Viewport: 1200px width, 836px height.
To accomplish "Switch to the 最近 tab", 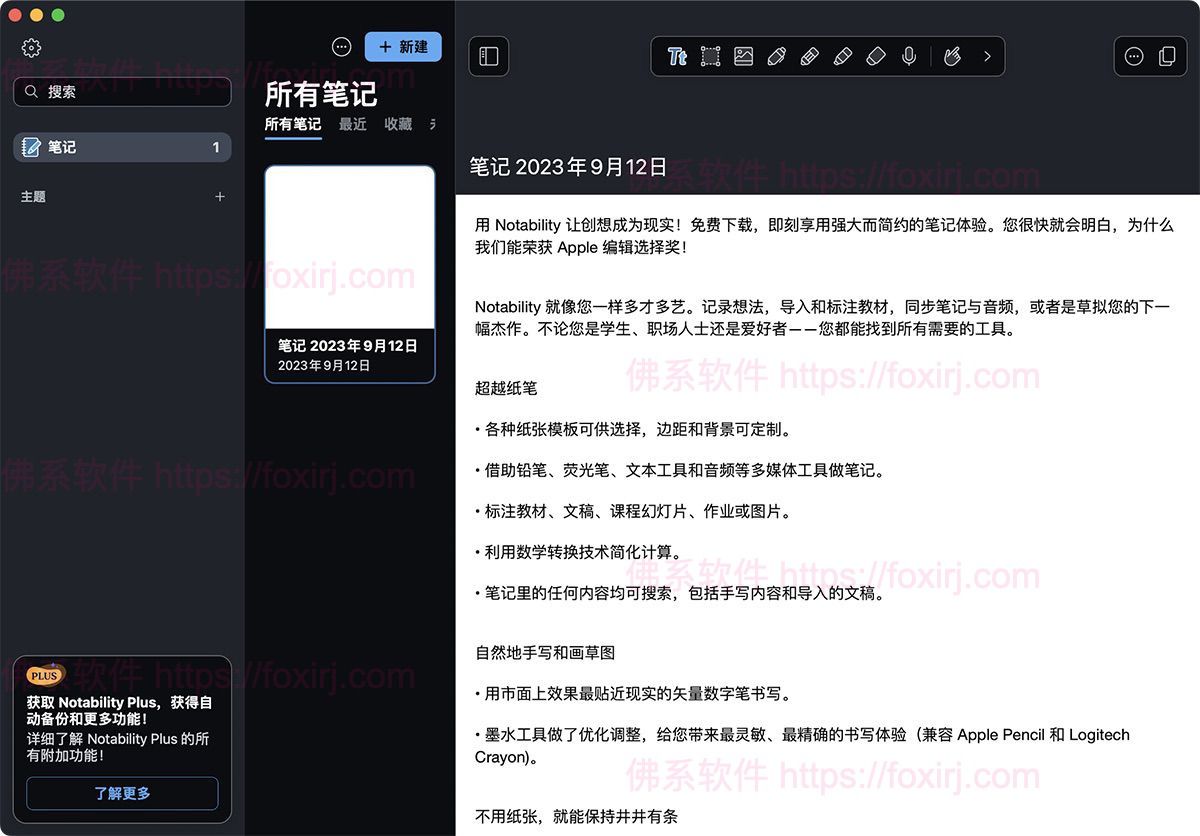I will click(x=353, y=124).
